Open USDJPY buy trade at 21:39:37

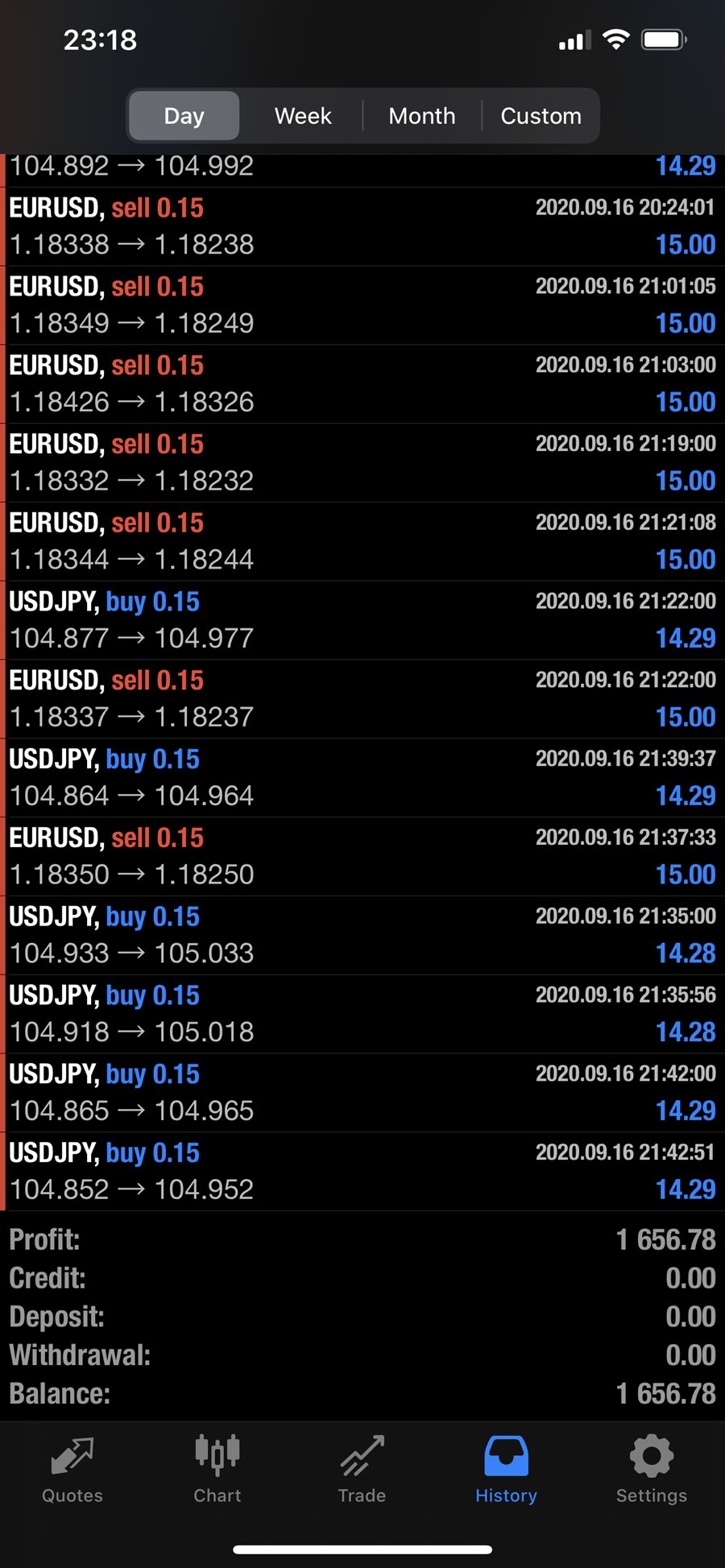(x=362, y=778)
